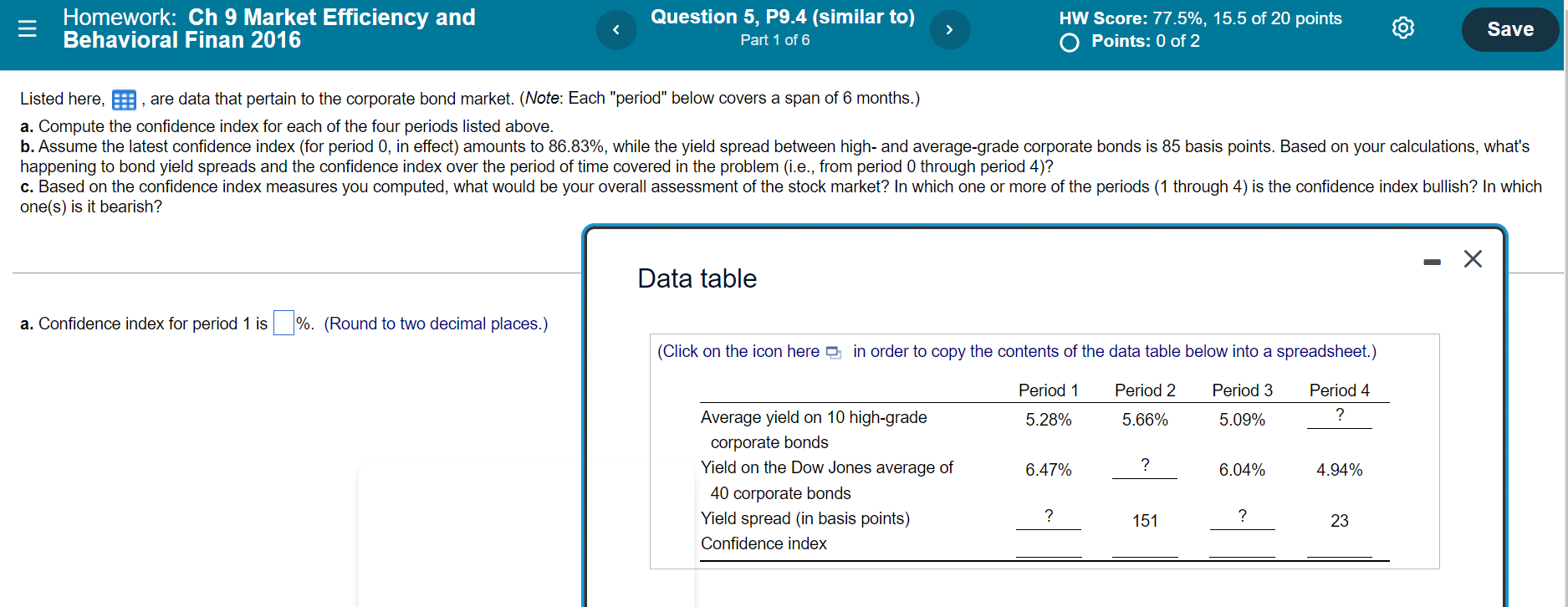Screen dimensions: 1568x607
Task: Click the Homework Ch 9 title
Action: (268, 28)
